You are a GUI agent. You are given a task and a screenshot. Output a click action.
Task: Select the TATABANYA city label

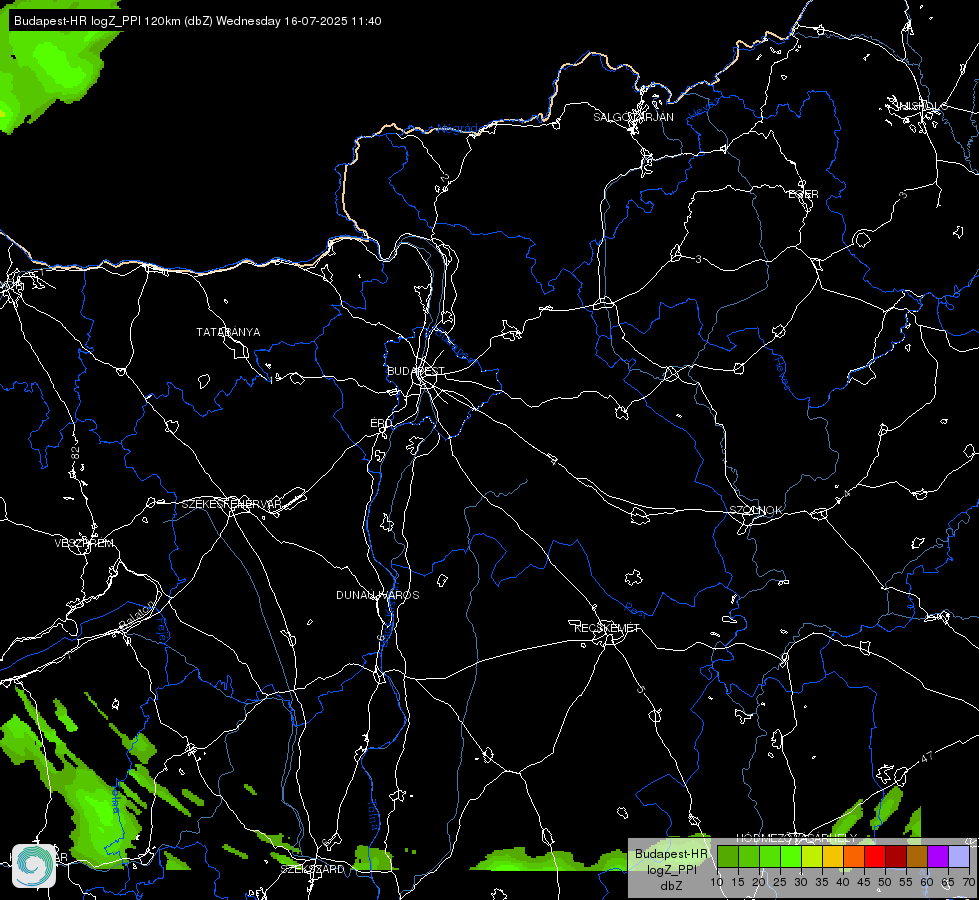(228, 332)
